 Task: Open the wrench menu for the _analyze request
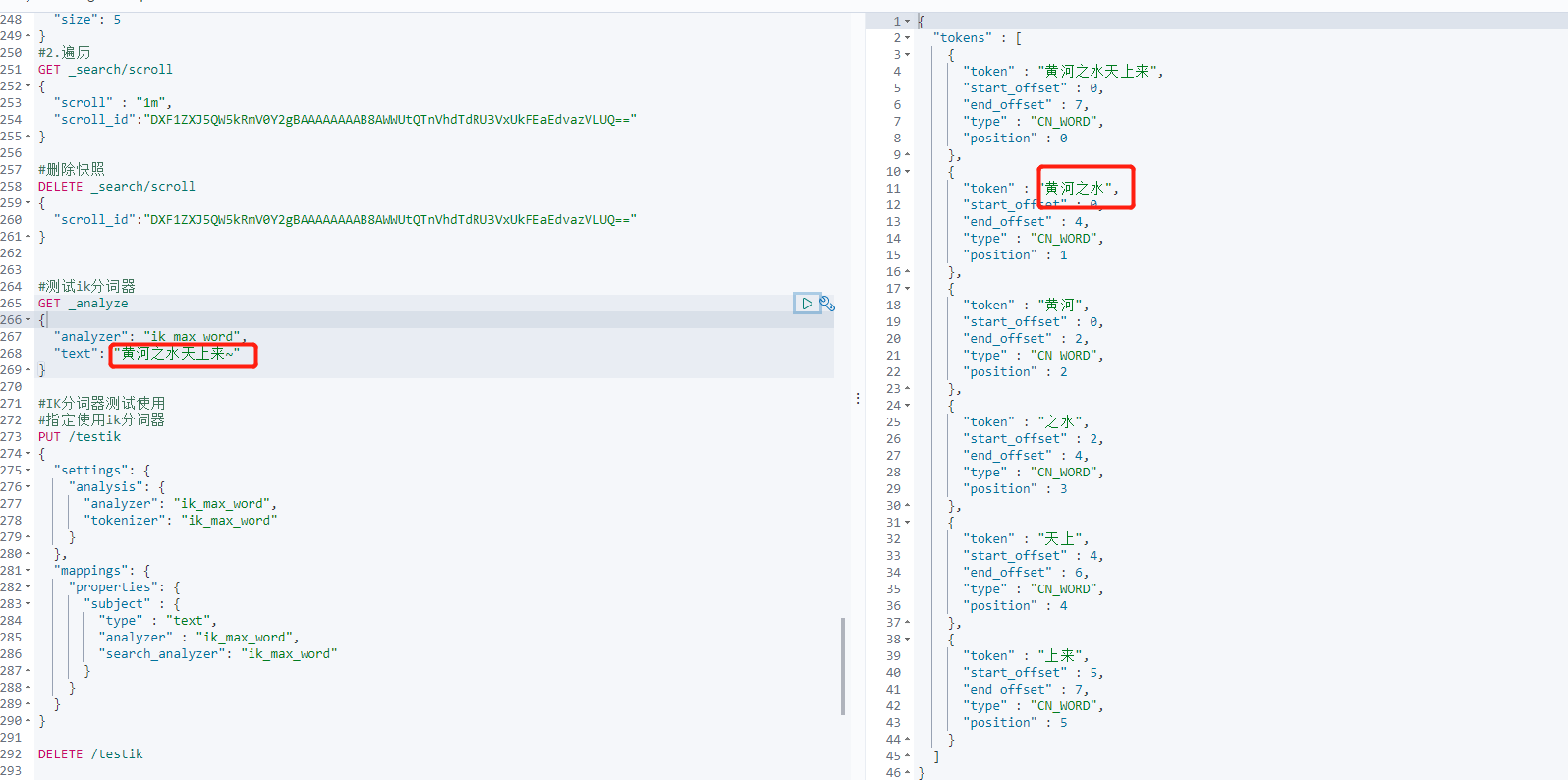(x=827, y=304)
